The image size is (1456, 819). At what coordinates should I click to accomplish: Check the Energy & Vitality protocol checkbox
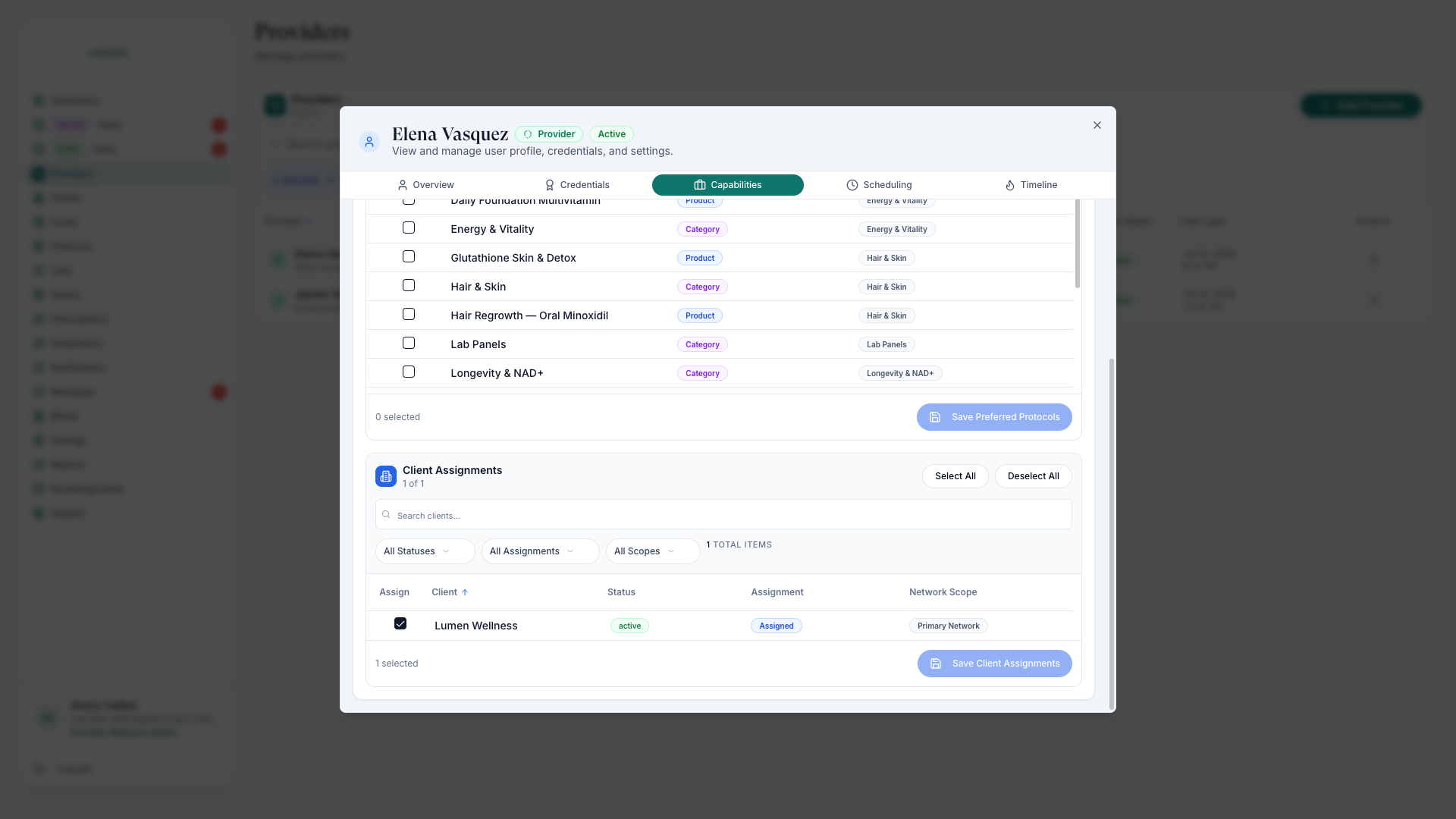tap(409, 227)
